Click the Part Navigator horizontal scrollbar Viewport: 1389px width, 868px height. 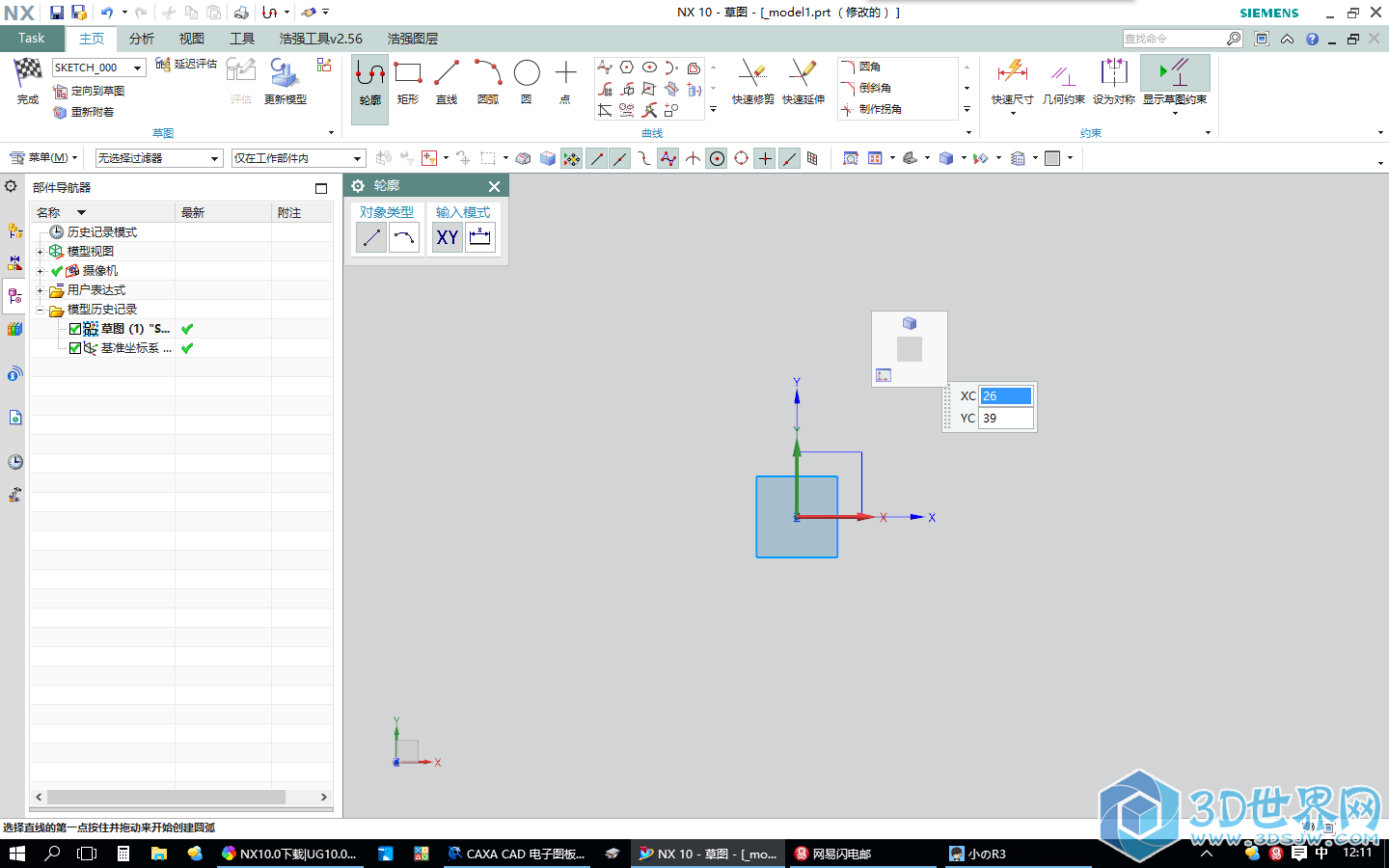click(x=166, y=797)
